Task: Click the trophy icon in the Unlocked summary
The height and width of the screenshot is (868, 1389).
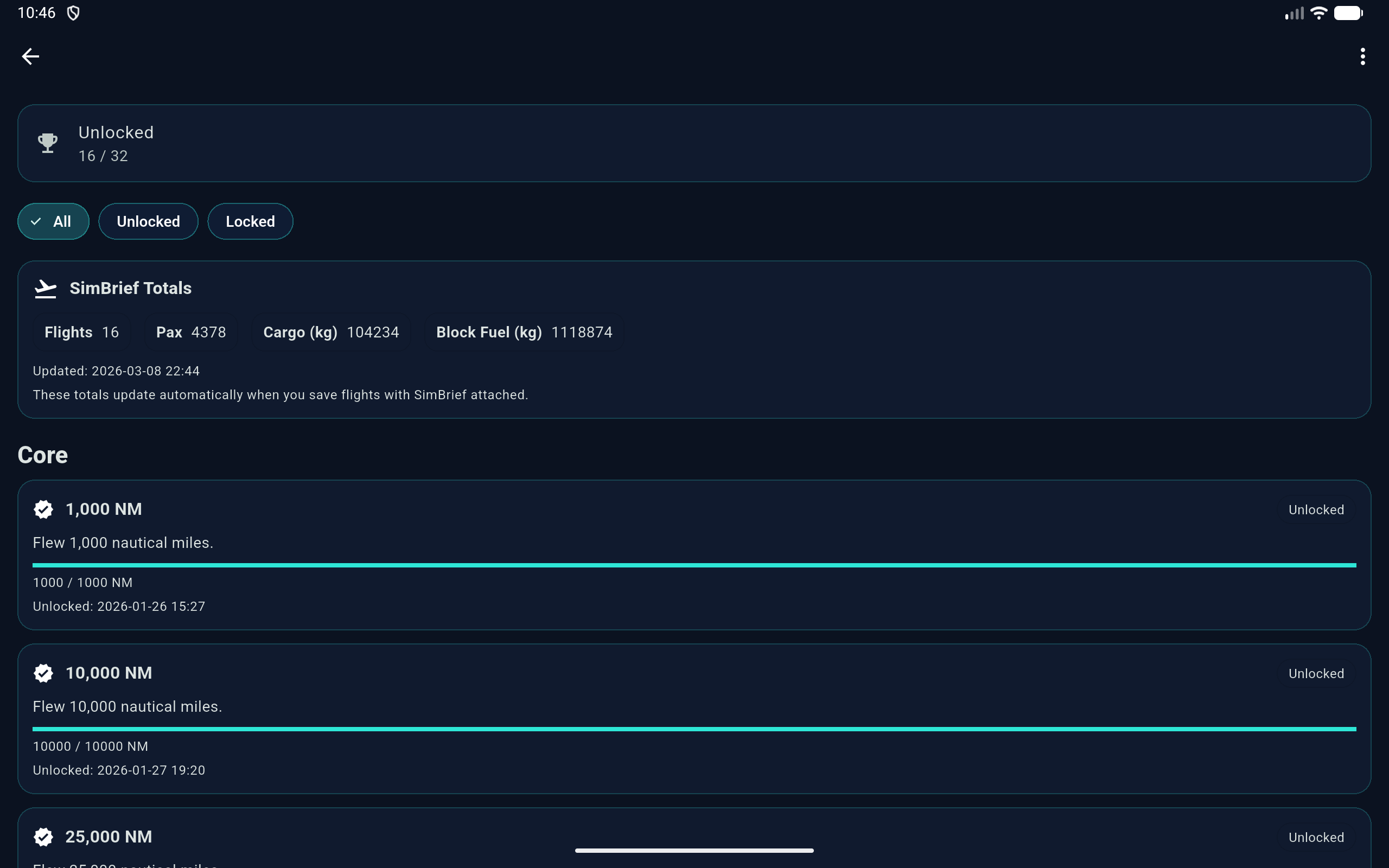Action: coord(48,143)
